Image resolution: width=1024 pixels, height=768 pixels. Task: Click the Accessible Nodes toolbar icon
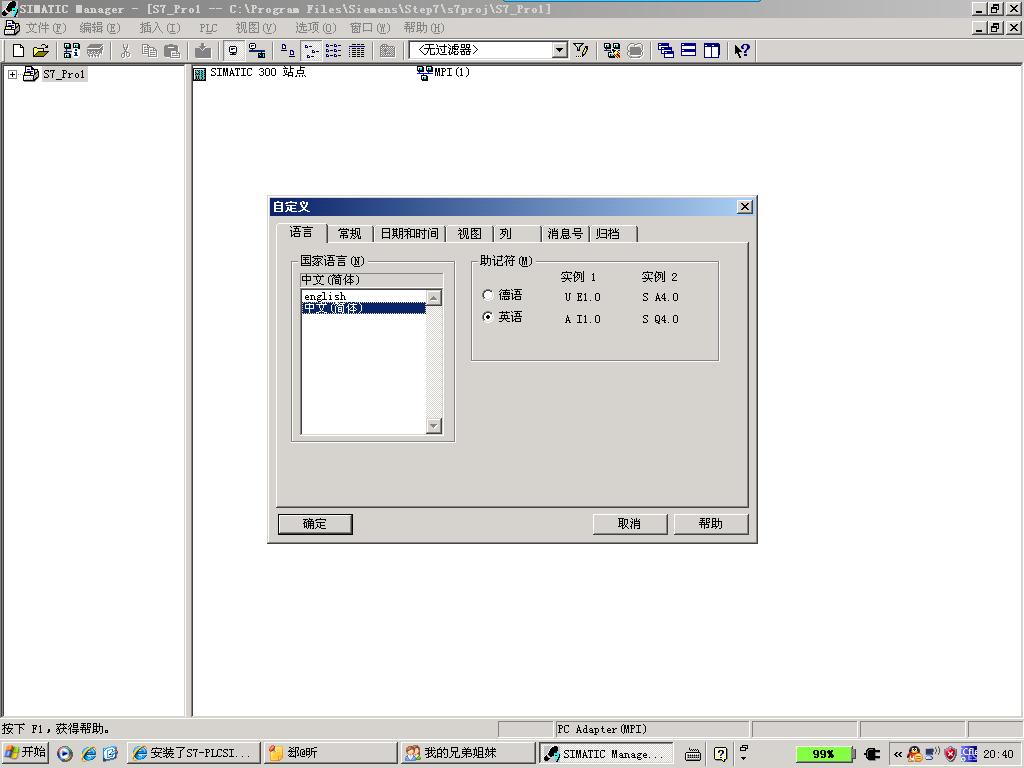pyautogui.click(x=72, y=51)
